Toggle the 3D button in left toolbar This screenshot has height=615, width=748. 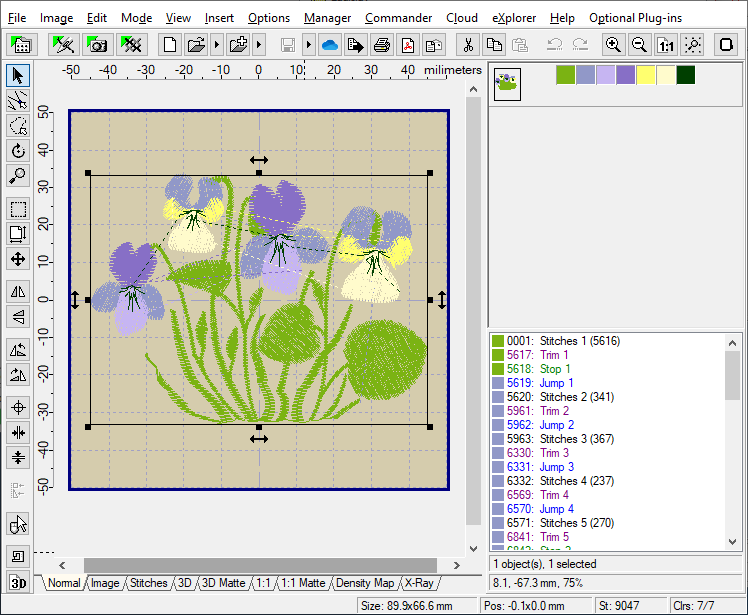click(17, 582)
